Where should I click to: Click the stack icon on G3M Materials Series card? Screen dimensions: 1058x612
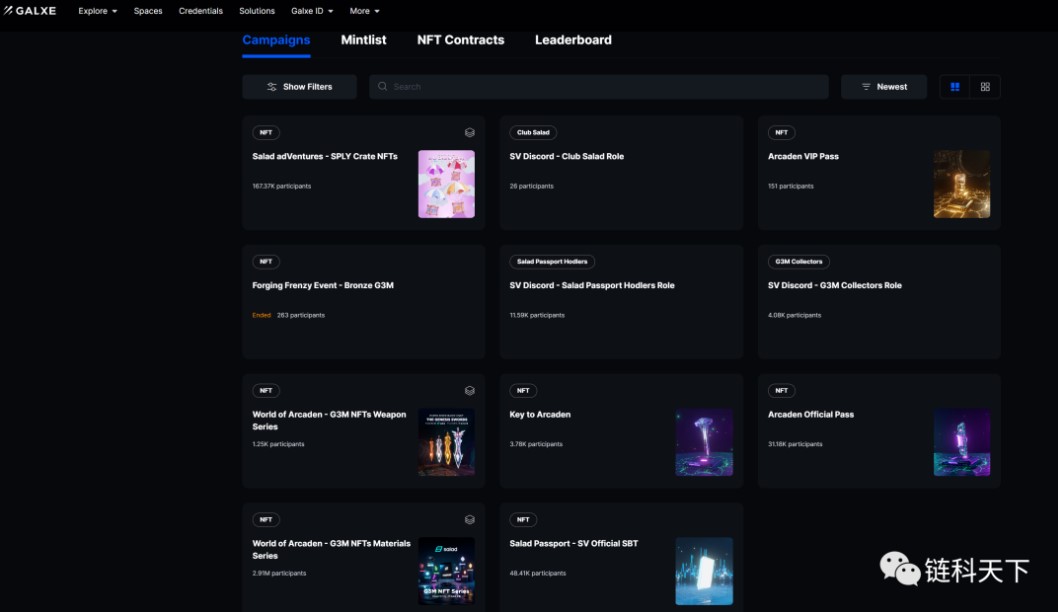coord(470,520)
